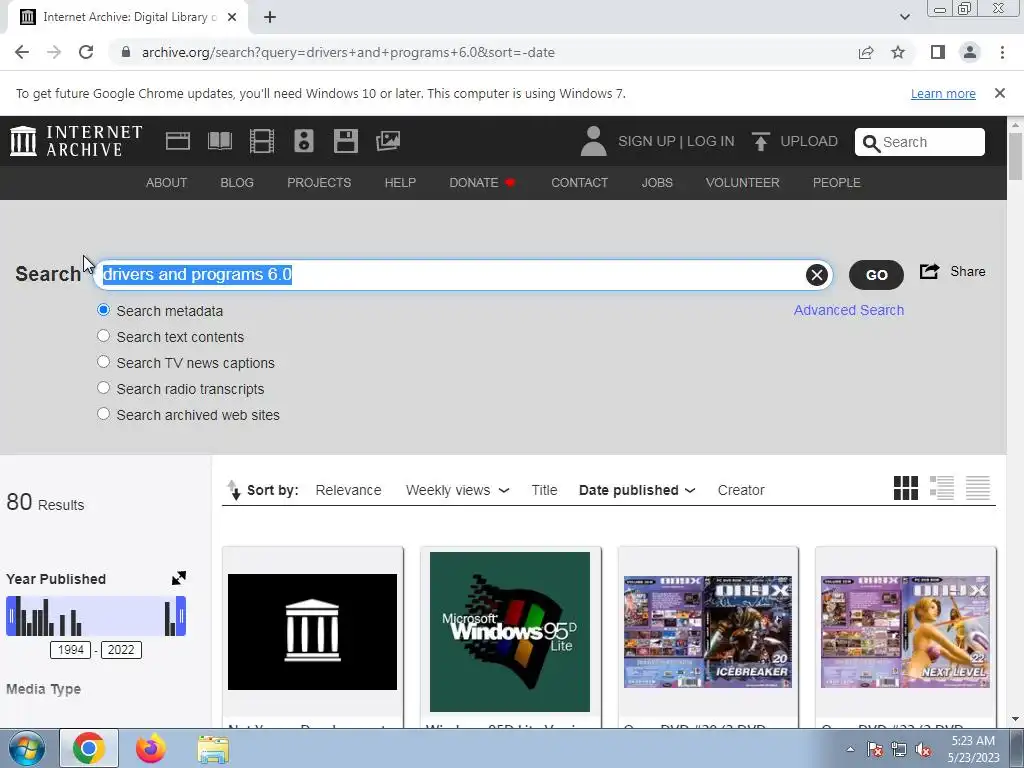The image size is (1024, 768).
Task: Click LOG IN link
Action: [x=711, y=141]
